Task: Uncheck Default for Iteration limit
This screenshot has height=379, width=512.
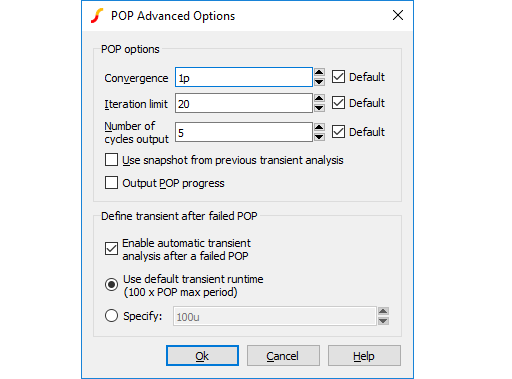Action: 338,103
